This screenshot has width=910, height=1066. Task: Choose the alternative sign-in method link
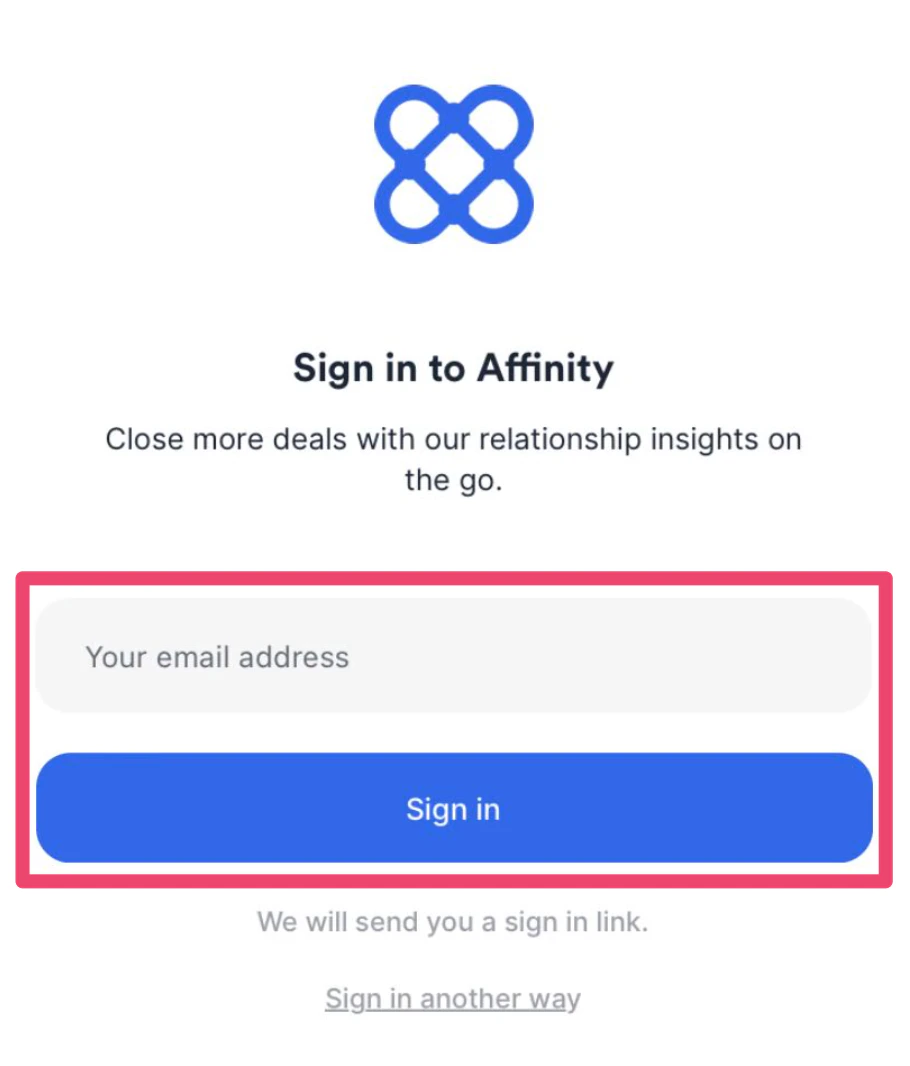click(x=453, y=999)
